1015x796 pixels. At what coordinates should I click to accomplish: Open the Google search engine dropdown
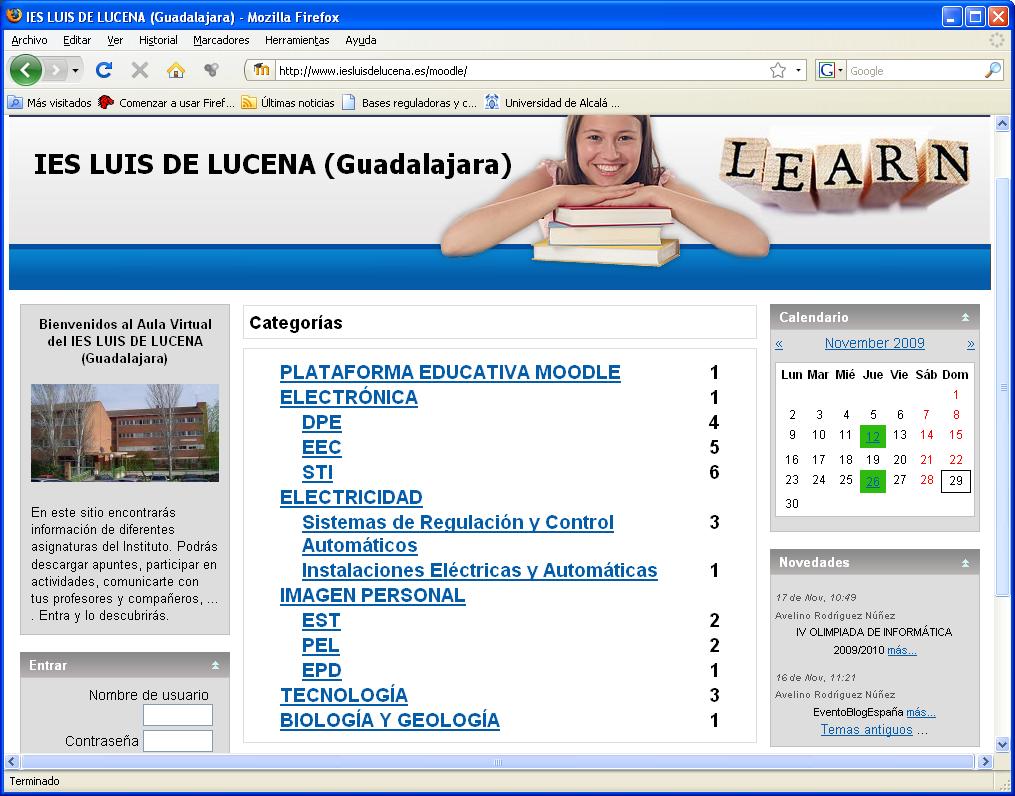click(838, 70)
